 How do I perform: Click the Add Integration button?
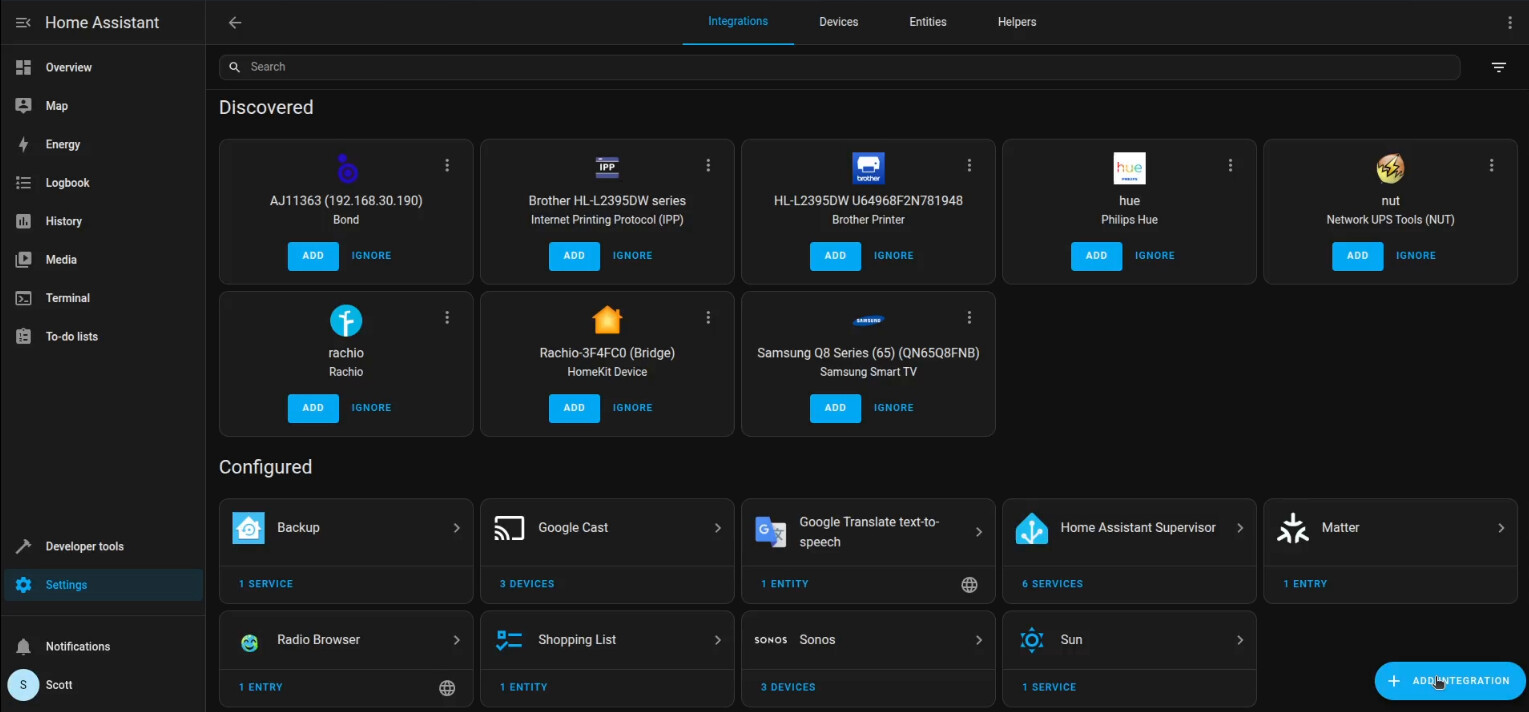[1450, 681]
